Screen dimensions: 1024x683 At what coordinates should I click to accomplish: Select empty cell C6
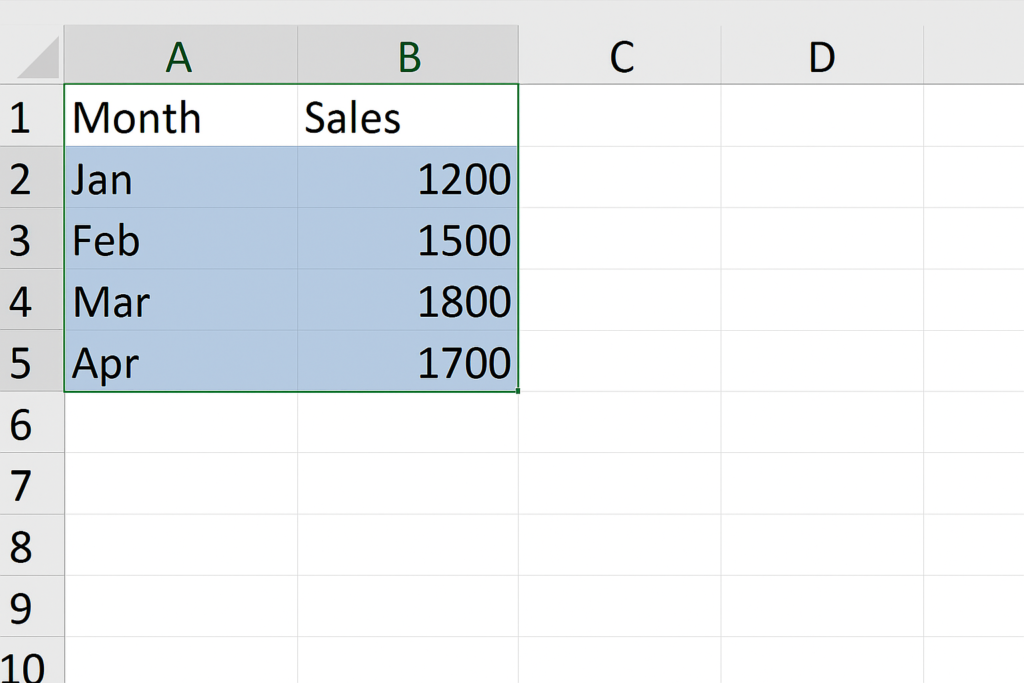(x=620, y=422)
